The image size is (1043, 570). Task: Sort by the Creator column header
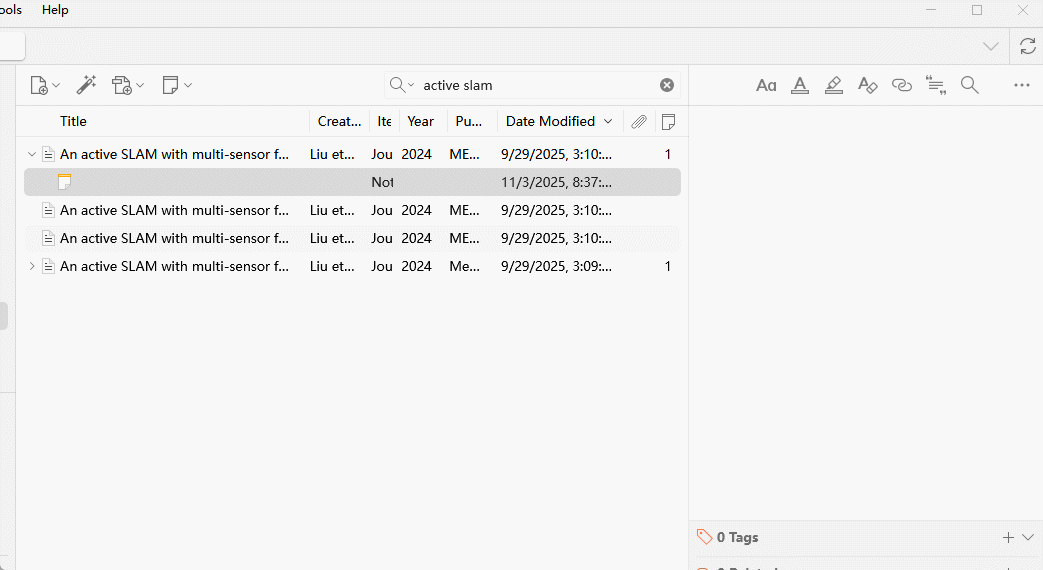339,121
